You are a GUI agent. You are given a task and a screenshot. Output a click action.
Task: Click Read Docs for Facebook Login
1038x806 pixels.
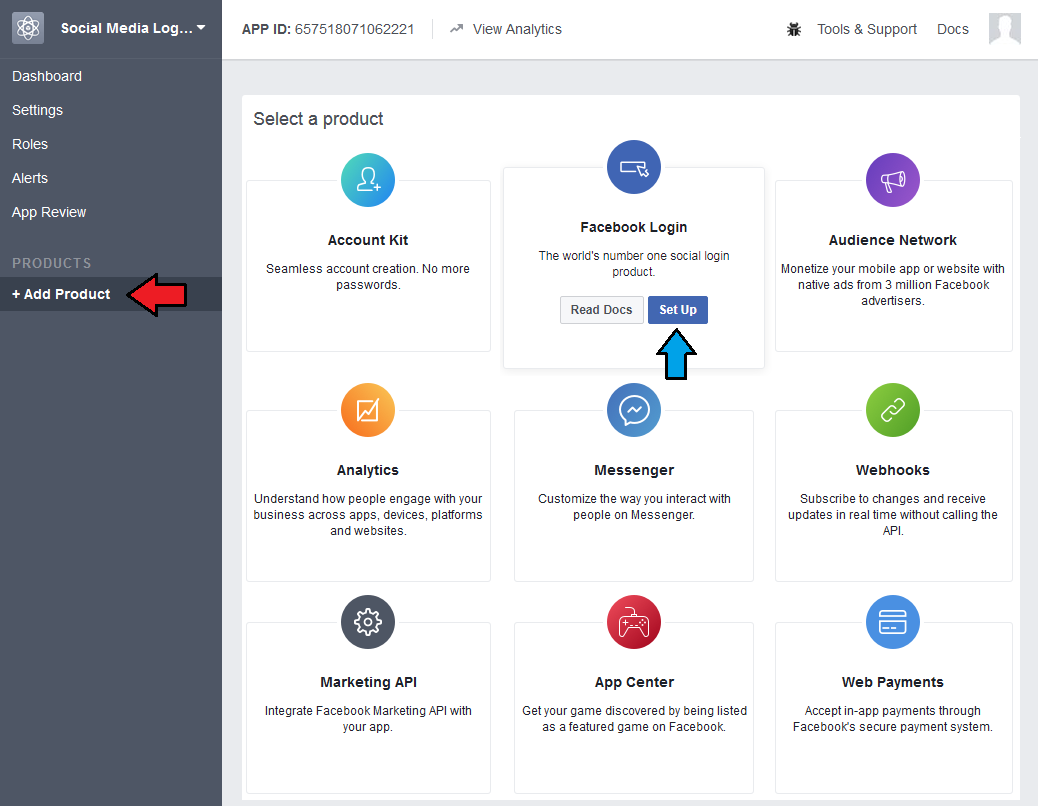(601, 310)
